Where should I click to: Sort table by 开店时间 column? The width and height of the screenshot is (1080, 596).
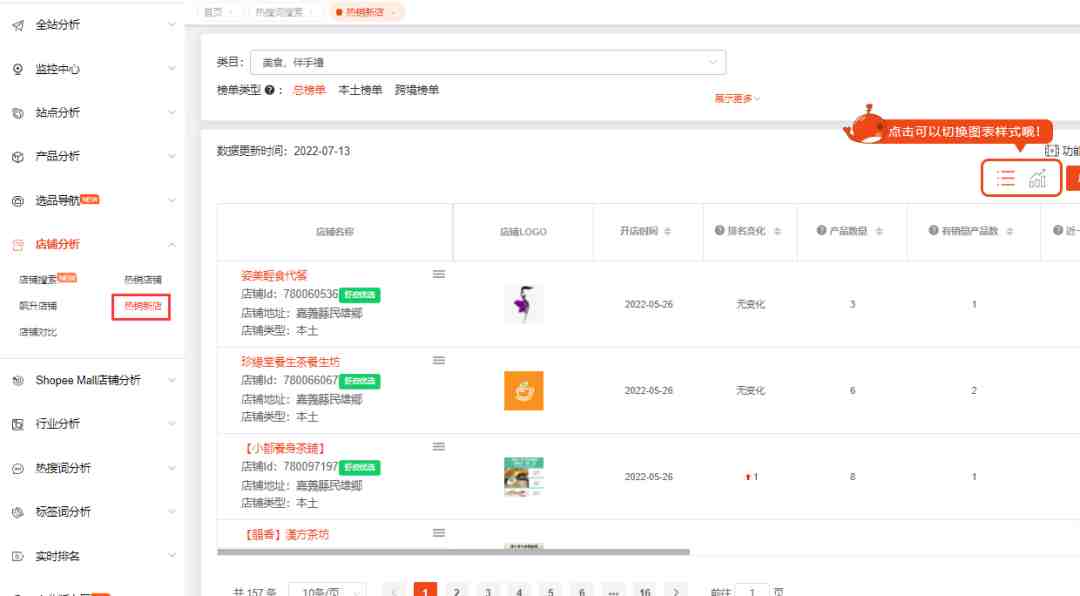[667, 232]
